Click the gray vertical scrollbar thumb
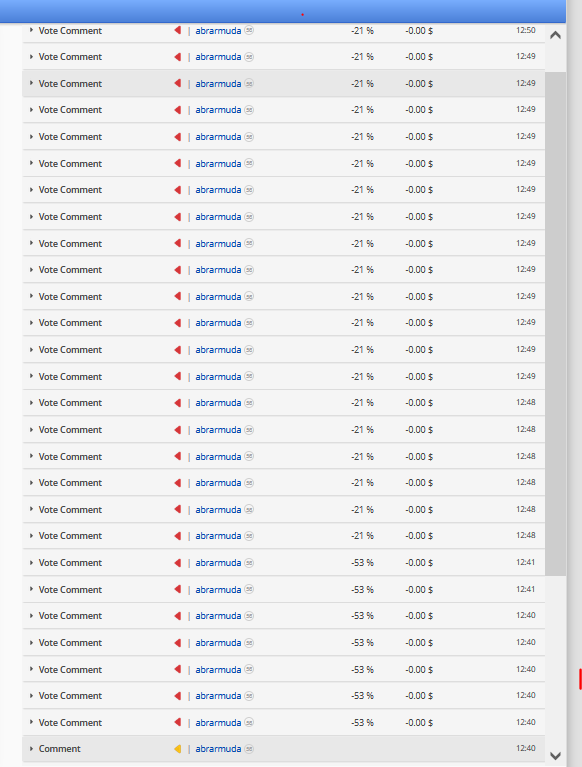 [x=555, y=324]
